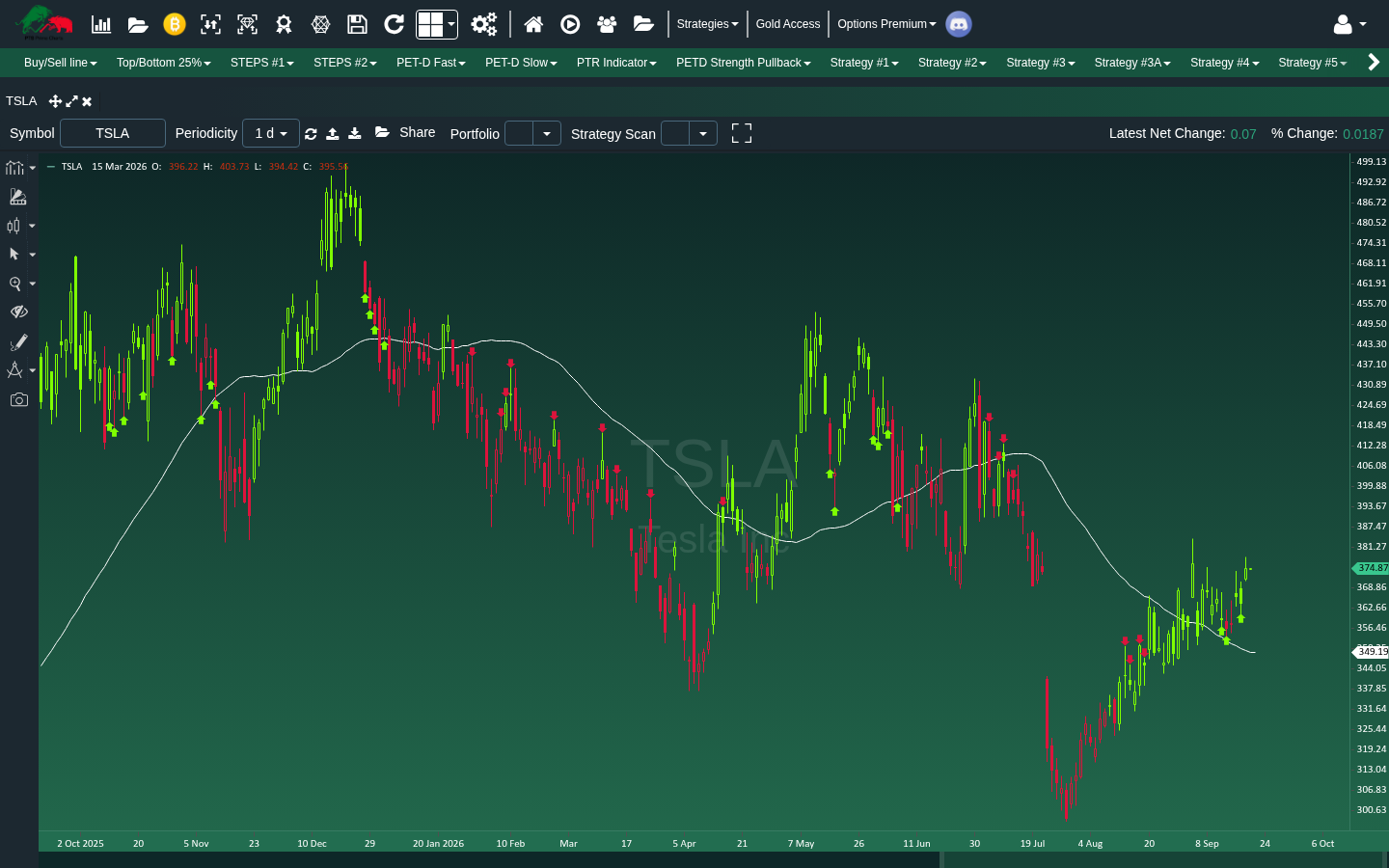Open the user account menu
Viewport: 1389px width, 868px height.
point(1349,24)
